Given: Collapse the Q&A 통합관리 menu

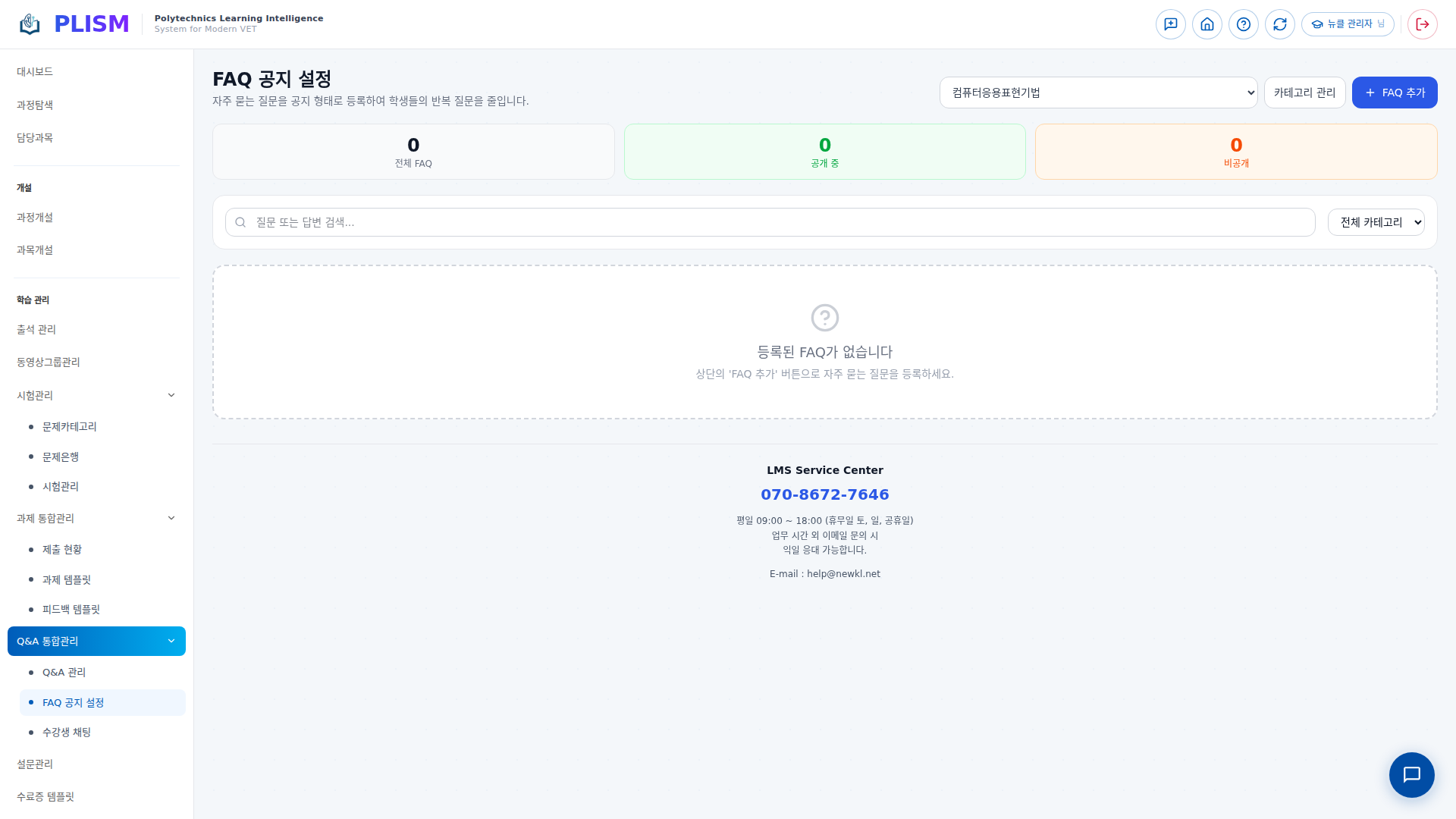Looking at the screenshot, I should 171,641.
